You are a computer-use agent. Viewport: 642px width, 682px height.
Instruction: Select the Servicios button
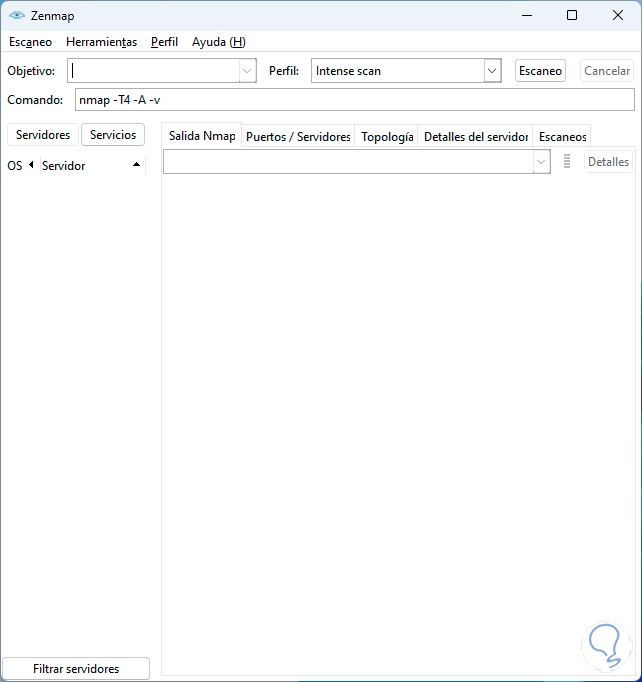113,135
